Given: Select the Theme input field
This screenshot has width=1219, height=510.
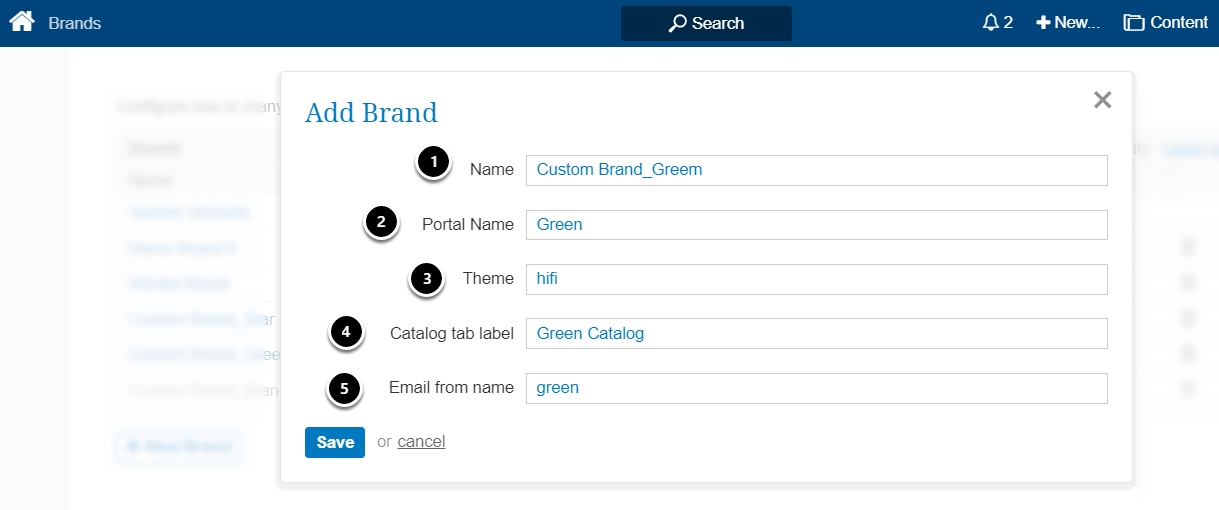Looking at the screenshot, I should (x=816, y=279).
